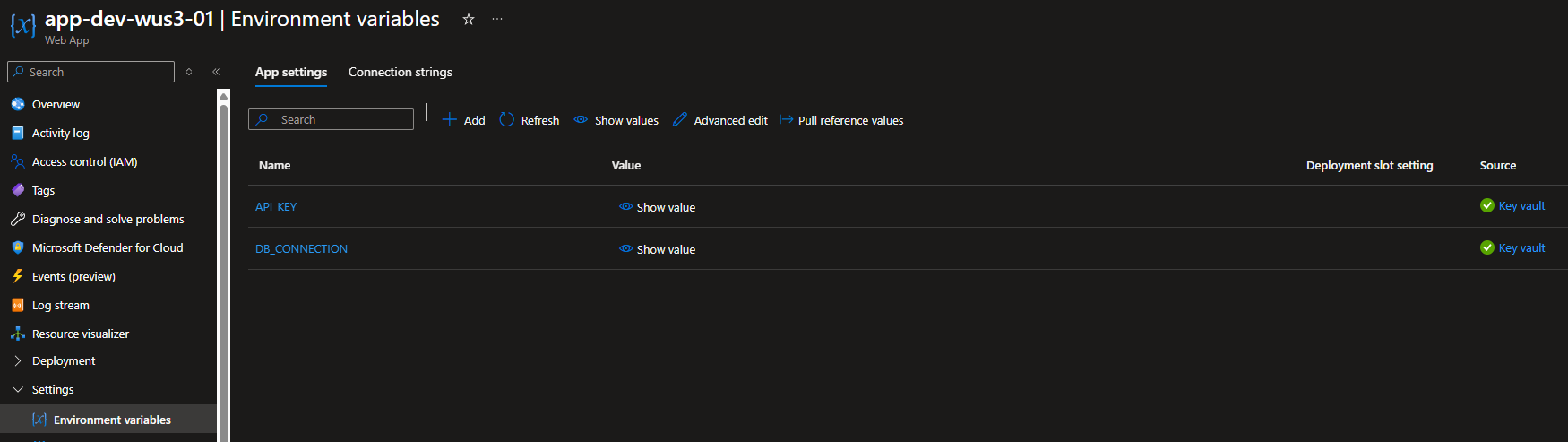
Task: Select Environment variables menu item
Action: point(108,419)
